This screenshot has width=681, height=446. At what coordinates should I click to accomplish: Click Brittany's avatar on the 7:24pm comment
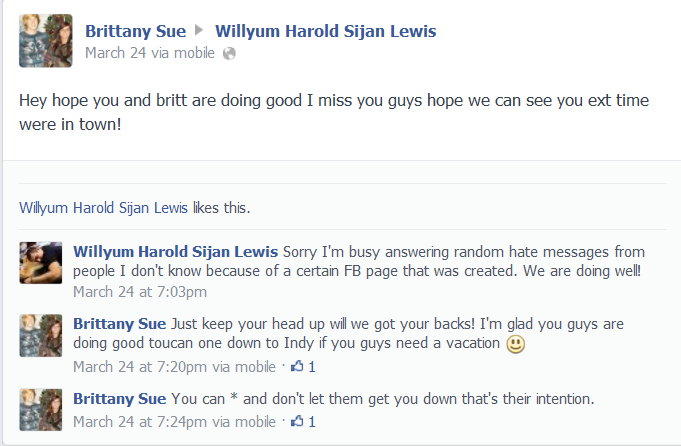[x=40, y=410]
